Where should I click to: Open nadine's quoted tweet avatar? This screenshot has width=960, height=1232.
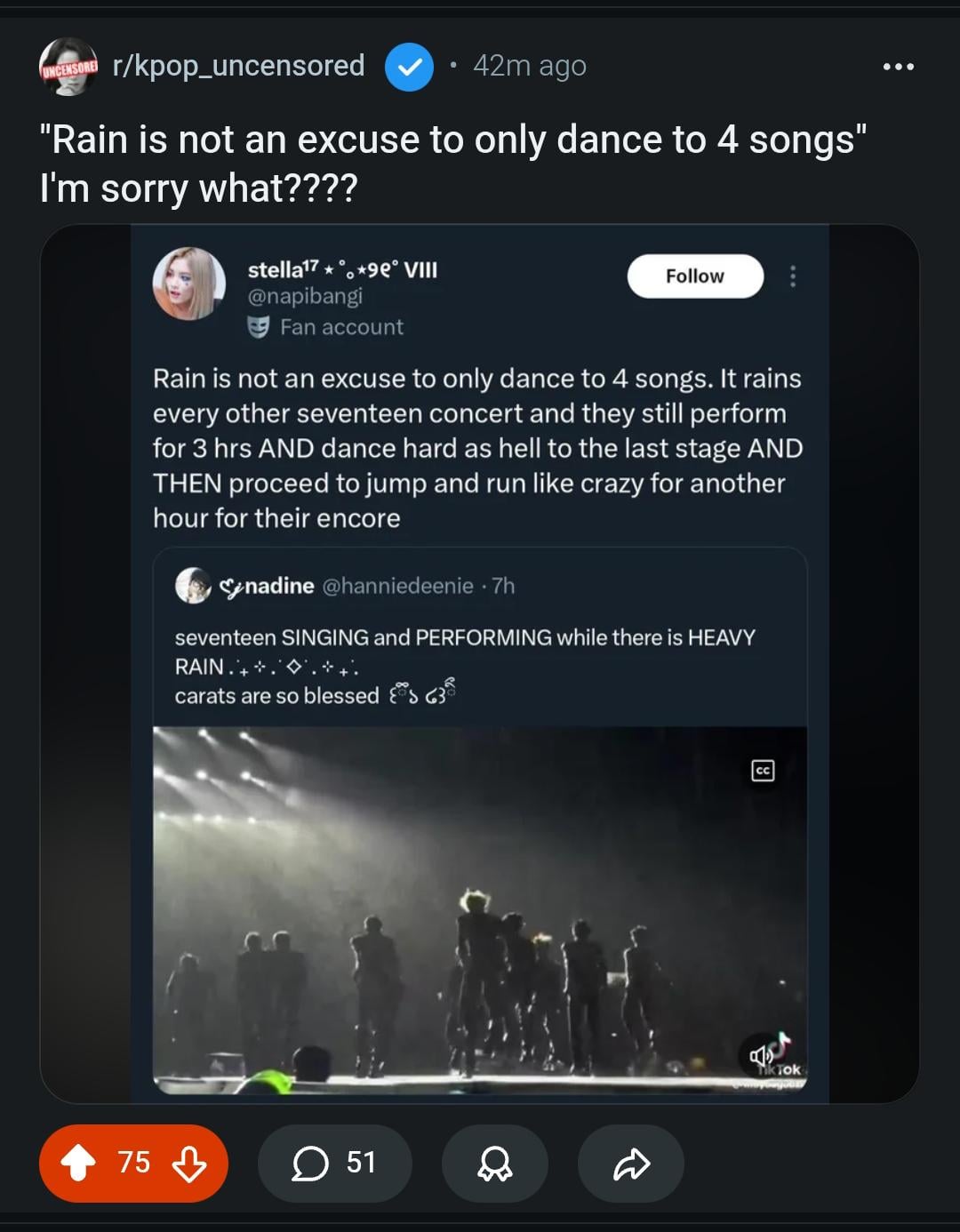tap(193, 586)
